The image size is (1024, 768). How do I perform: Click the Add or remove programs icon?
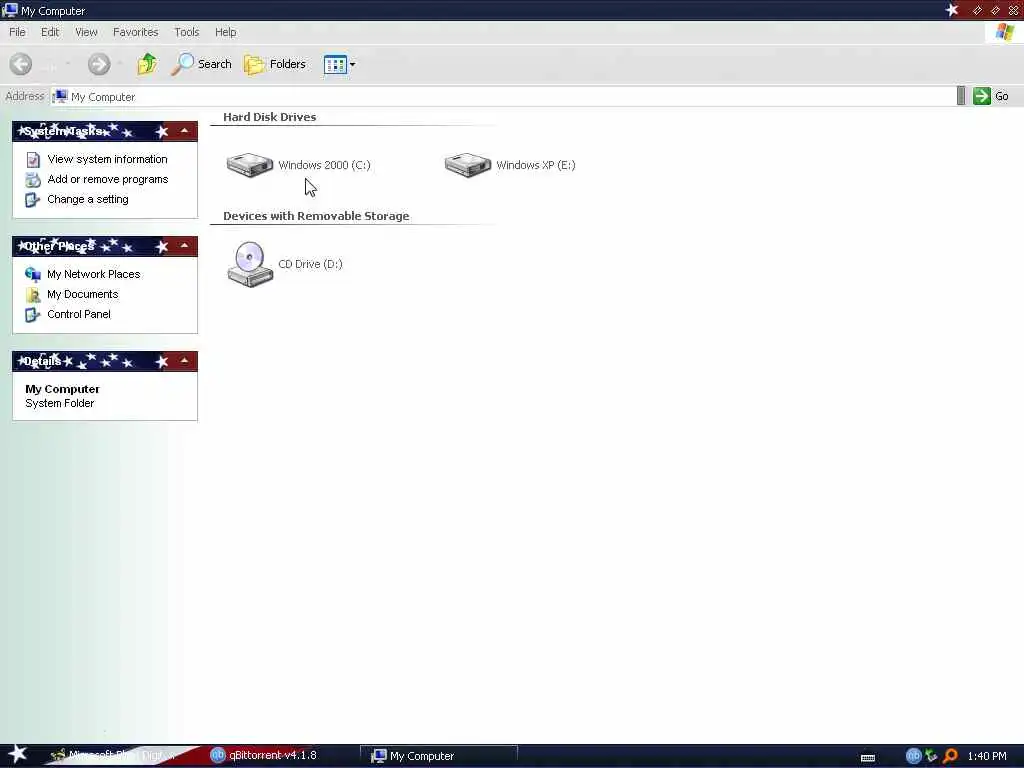pyautogui.click(x=33, y=180)
